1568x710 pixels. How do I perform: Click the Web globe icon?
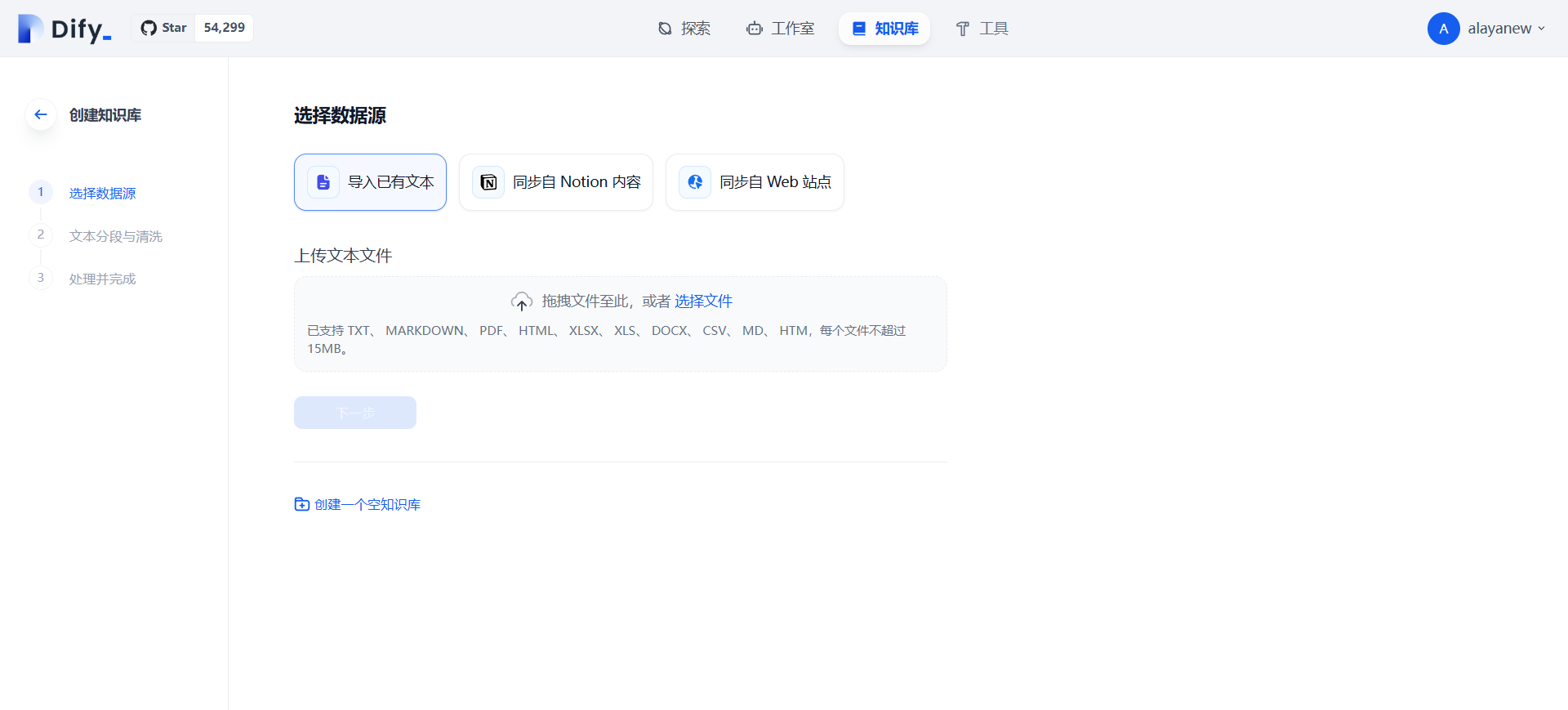point(695,182)
